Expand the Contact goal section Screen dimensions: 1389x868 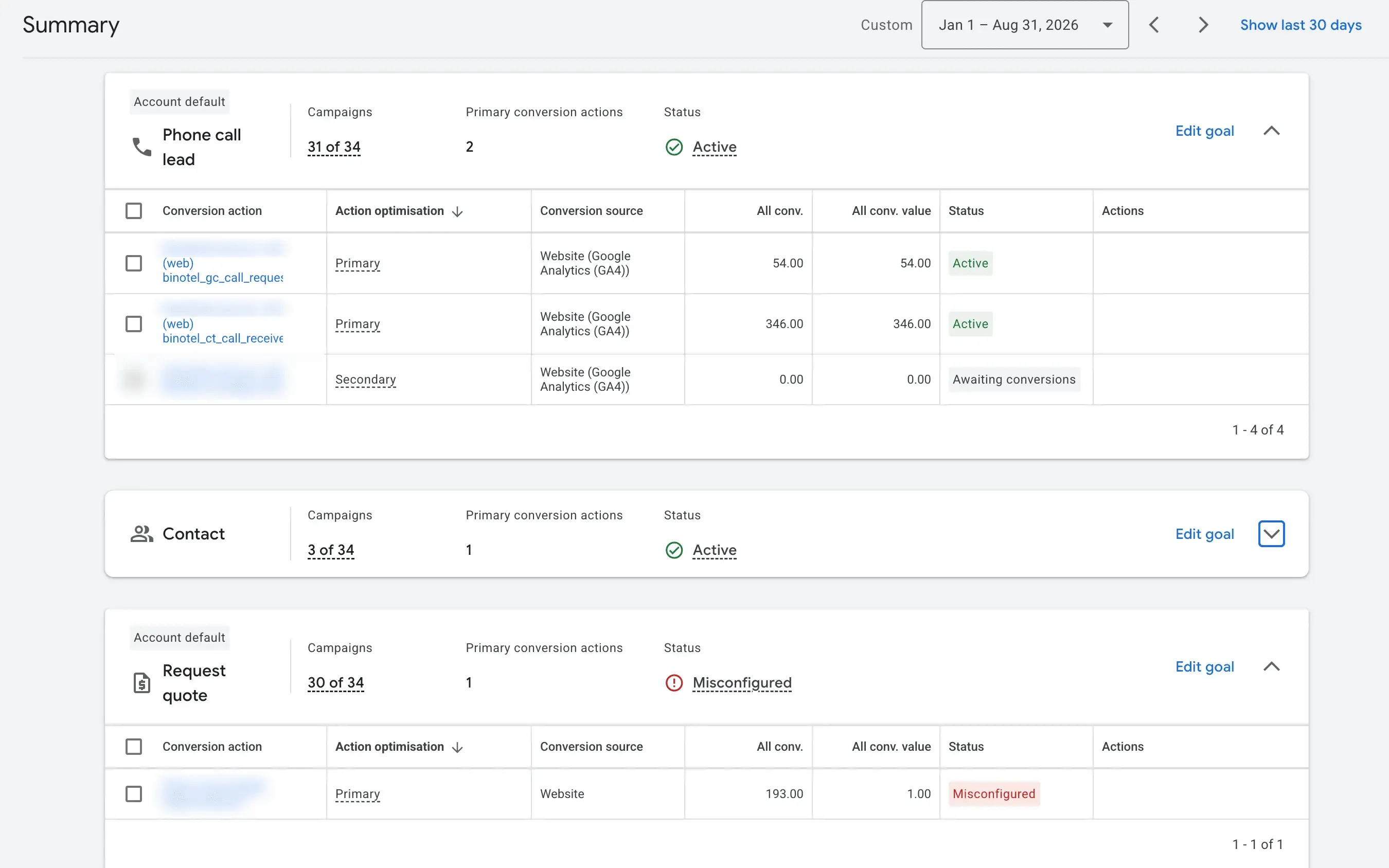click(1271, 534)
